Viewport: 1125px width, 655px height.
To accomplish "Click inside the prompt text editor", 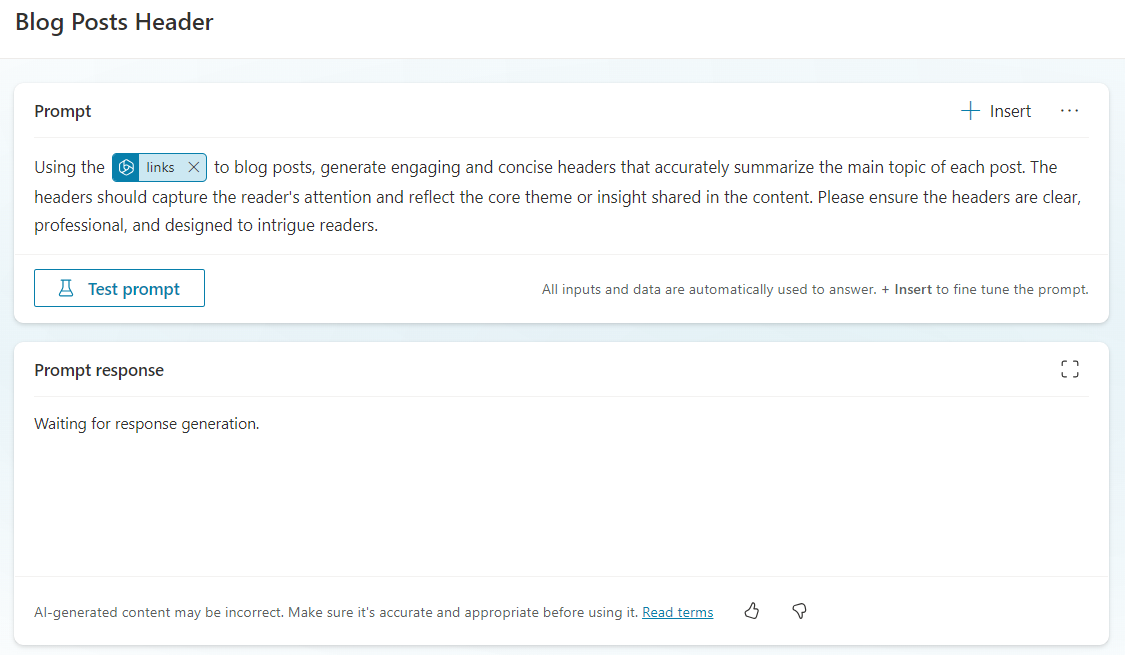I will (x=560, y=197).
